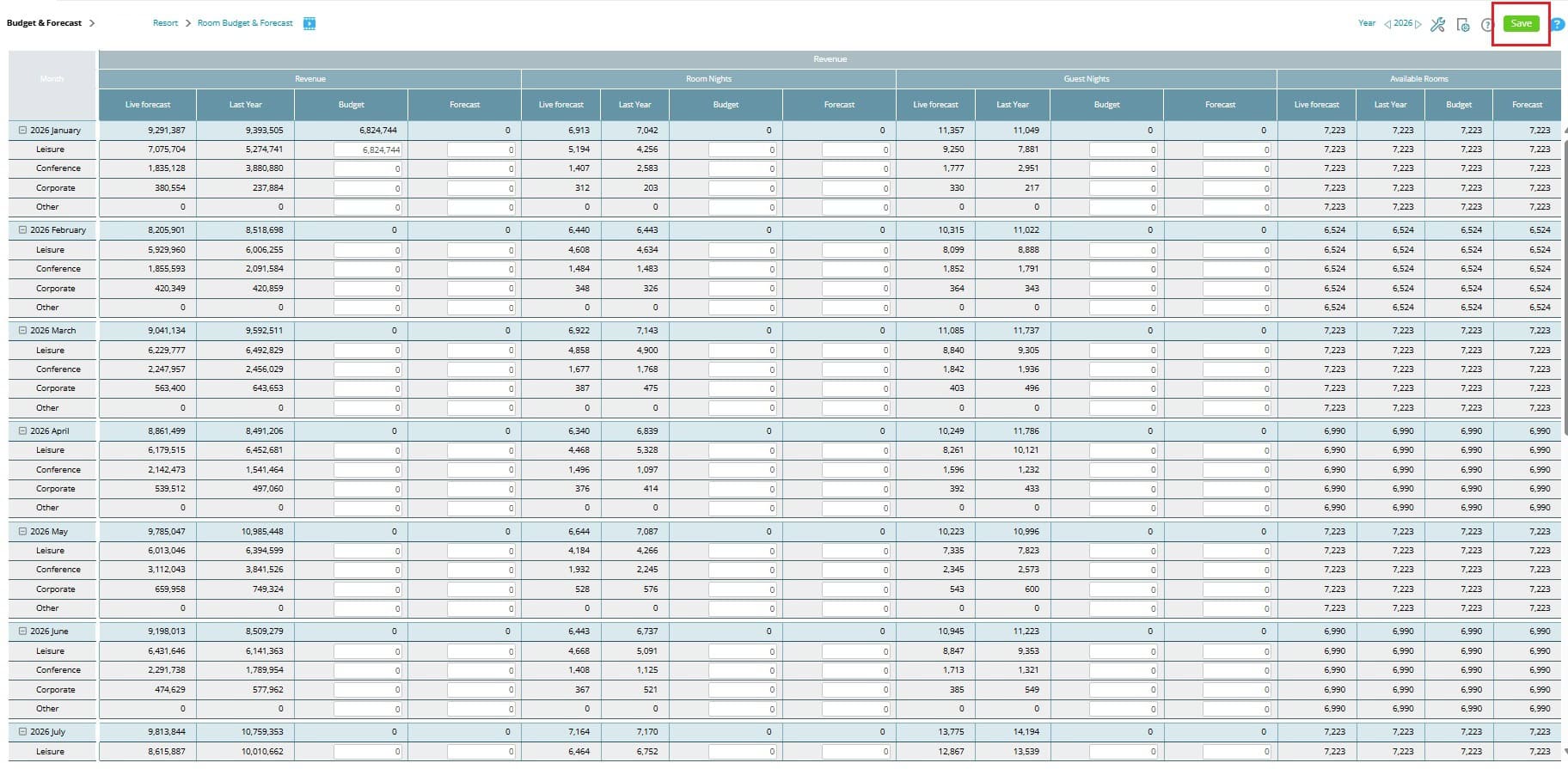Collapse the 2026 March group
This screenshot has height=769, width=1568.
coord(23,330)
